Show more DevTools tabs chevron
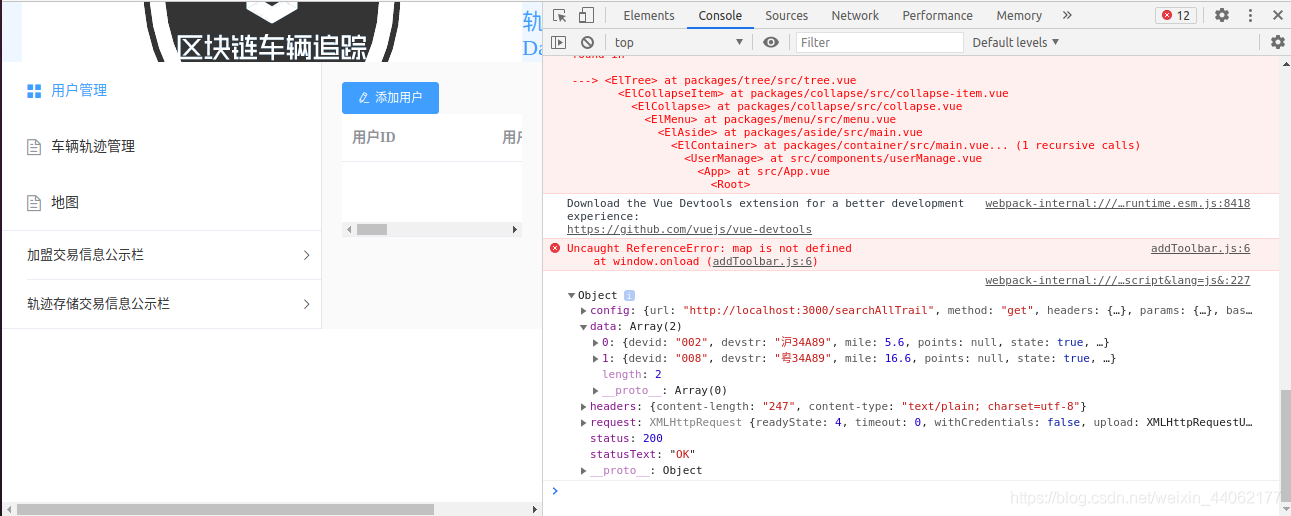The width and height of the screenshot is (1291, 516). click(1067, 15)
